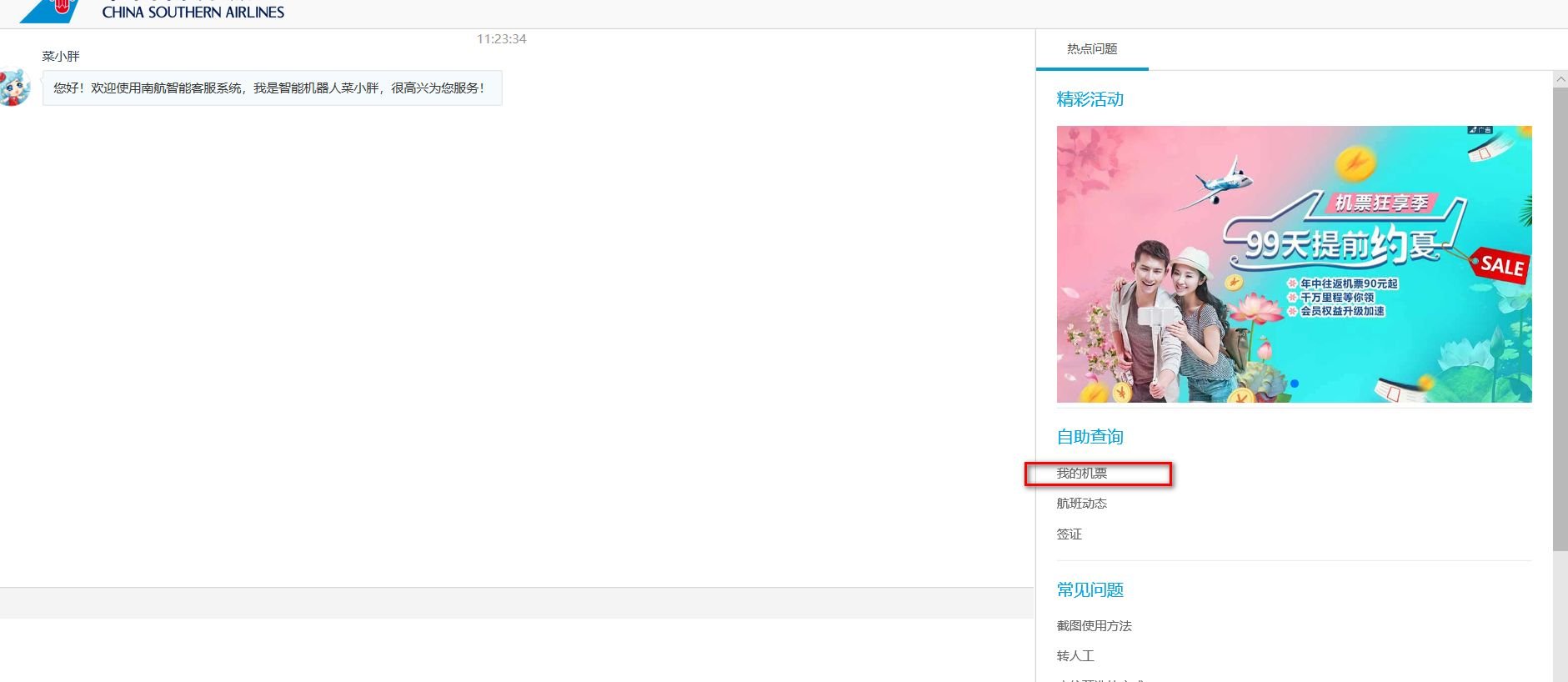Click the 菜小胖 robot avatar
The width and height of the screenshot is (1568, 682).
click(15, 88)
